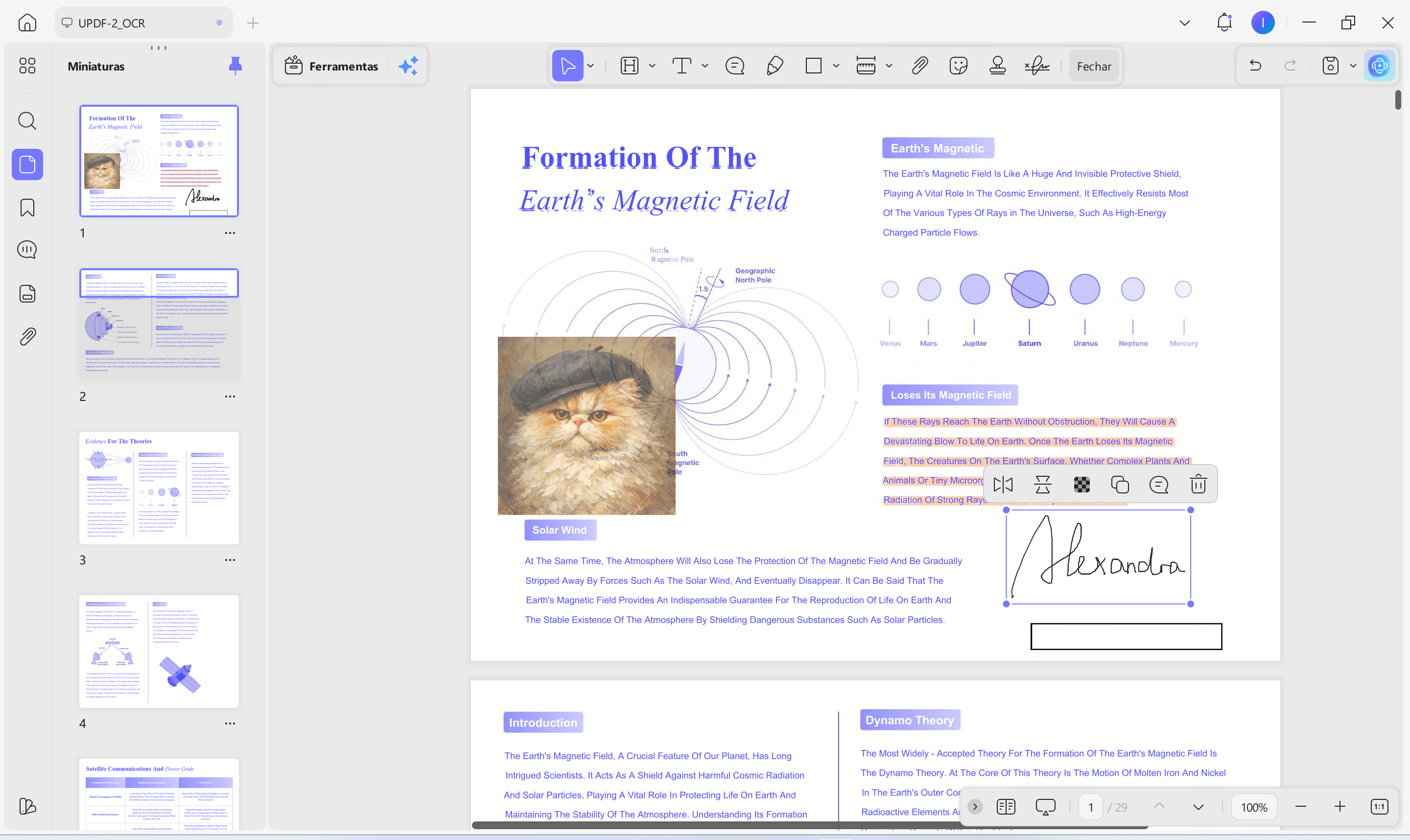Open the form fields panel icon

click(27, 293)
